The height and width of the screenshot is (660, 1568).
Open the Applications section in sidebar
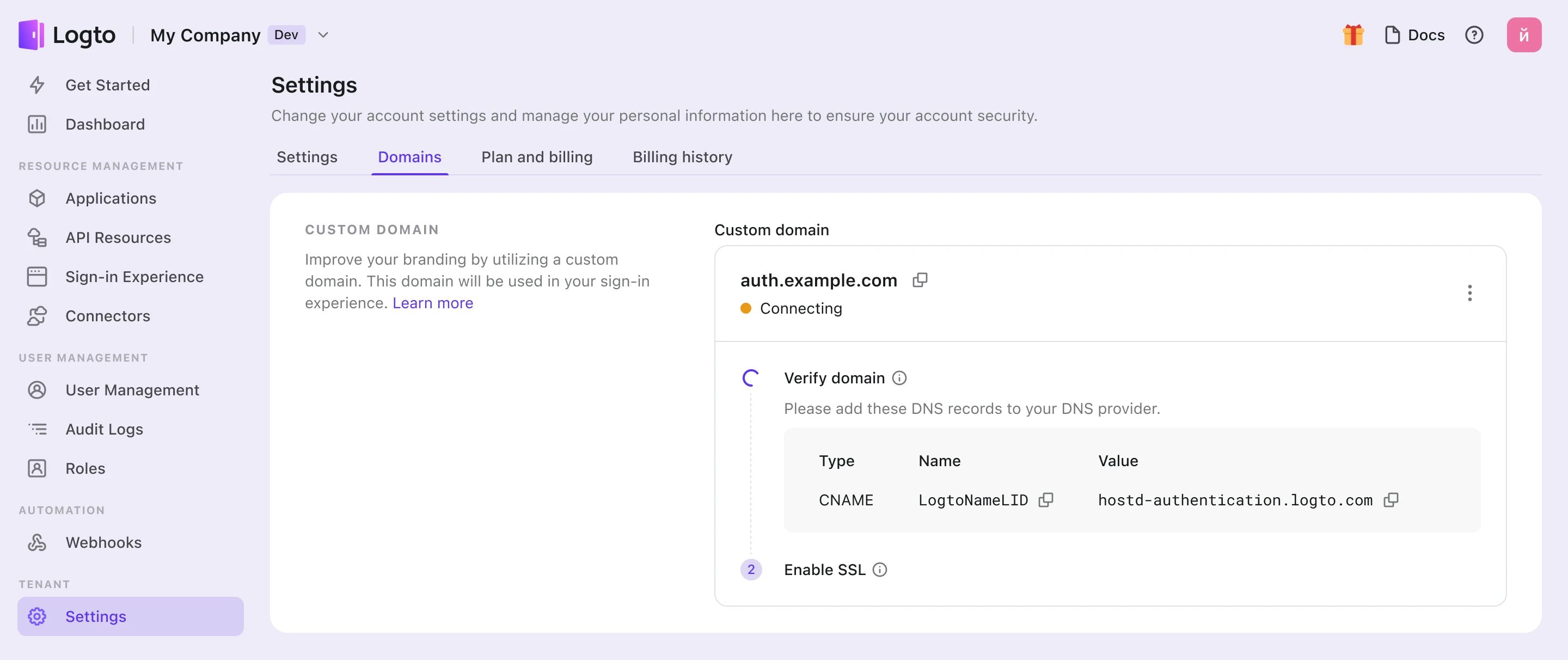point(111,198)
